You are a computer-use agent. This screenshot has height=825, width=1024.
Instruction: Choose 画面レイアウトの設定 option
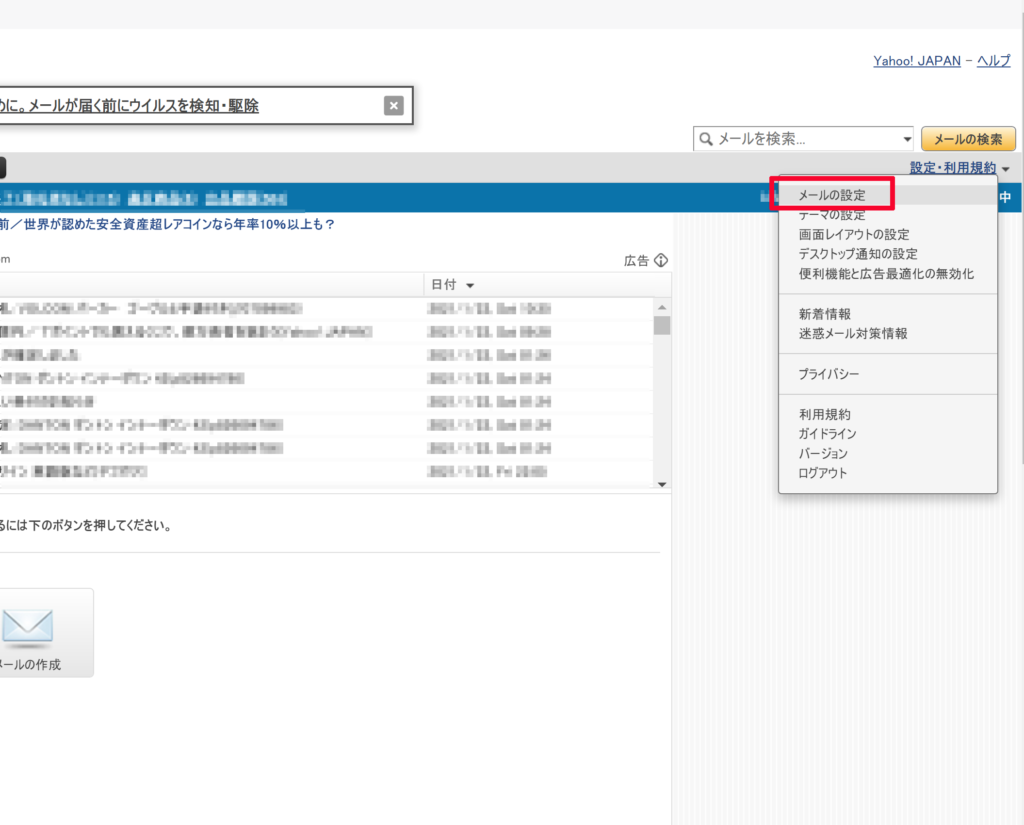853,234
